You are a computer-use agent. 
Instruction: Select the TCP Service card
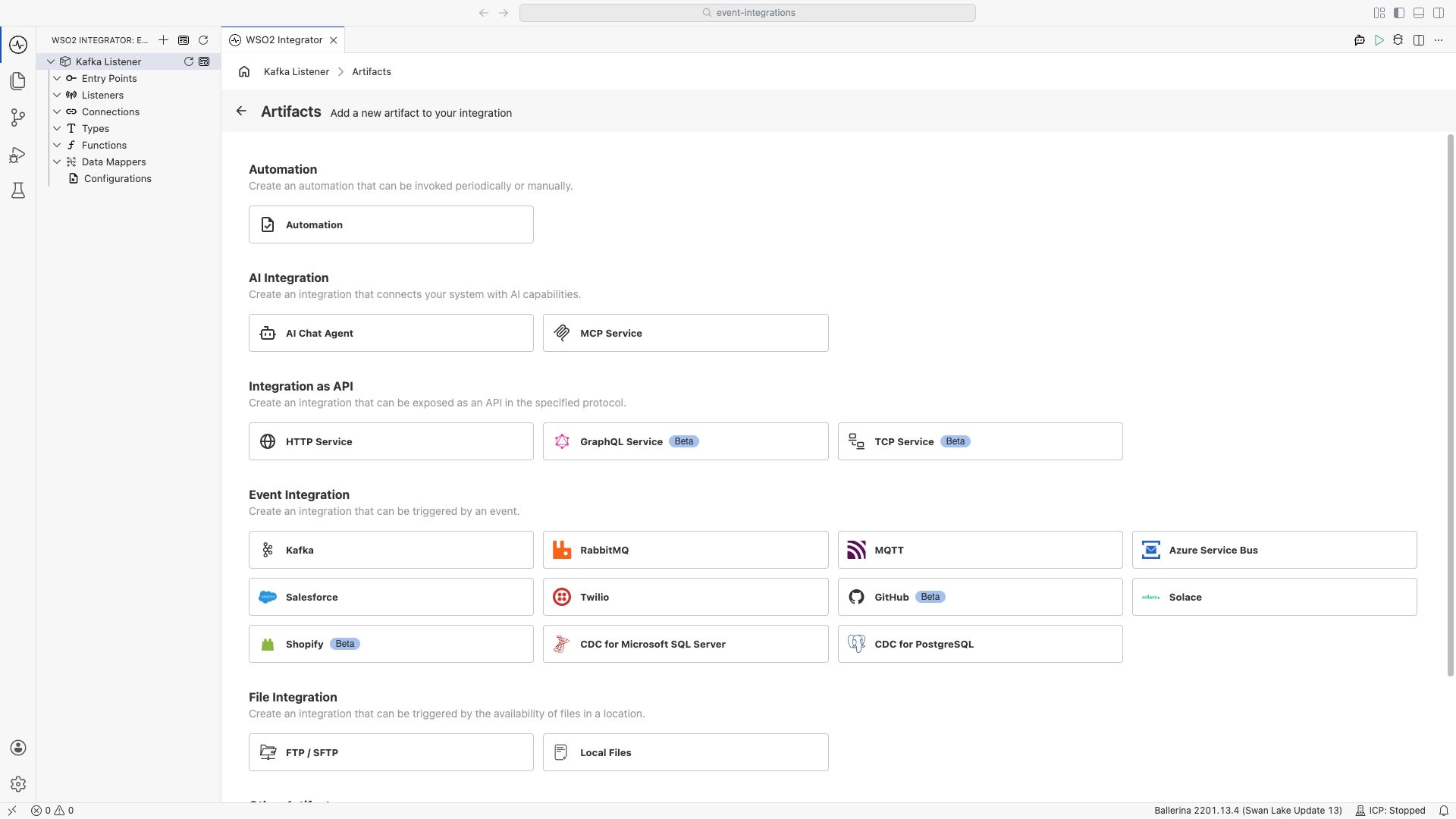pyautogui.click(x=980, y=441)
